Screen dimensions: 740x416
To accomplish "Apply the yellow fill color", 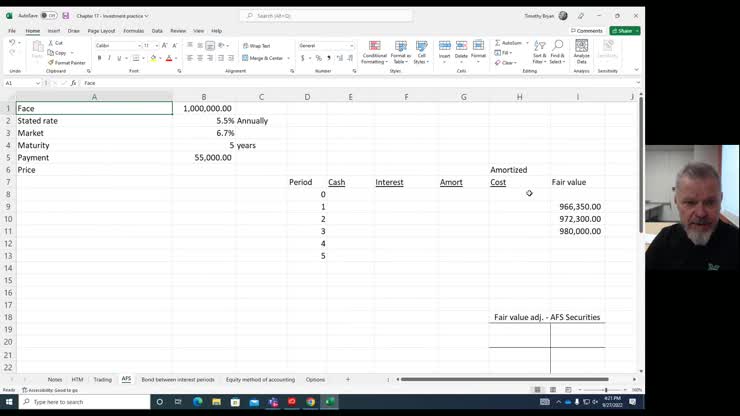I will [x=153, y=58].
